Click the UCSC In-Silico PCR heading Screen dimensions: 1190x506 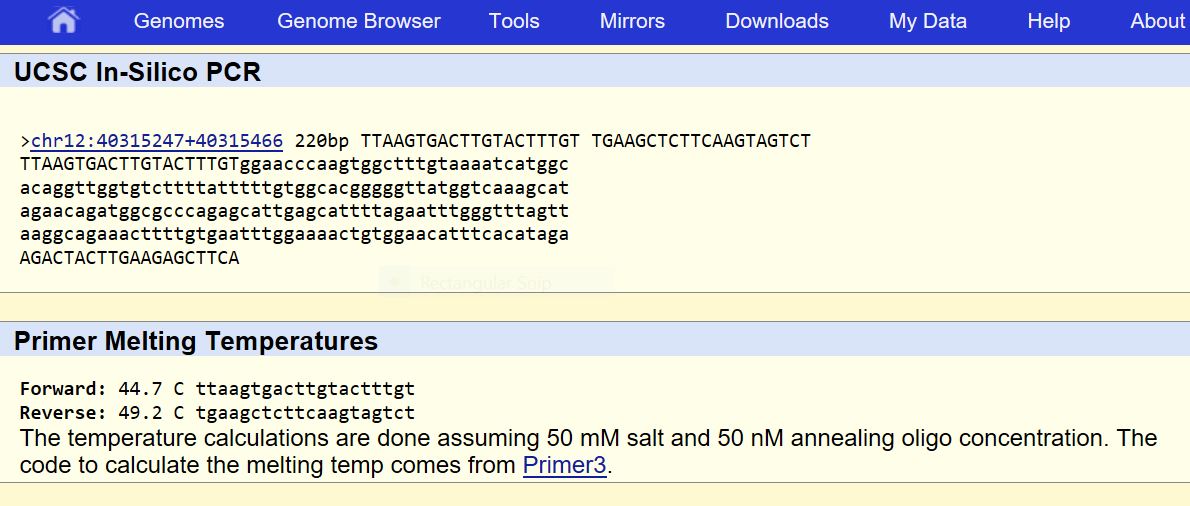click(137, 72)
